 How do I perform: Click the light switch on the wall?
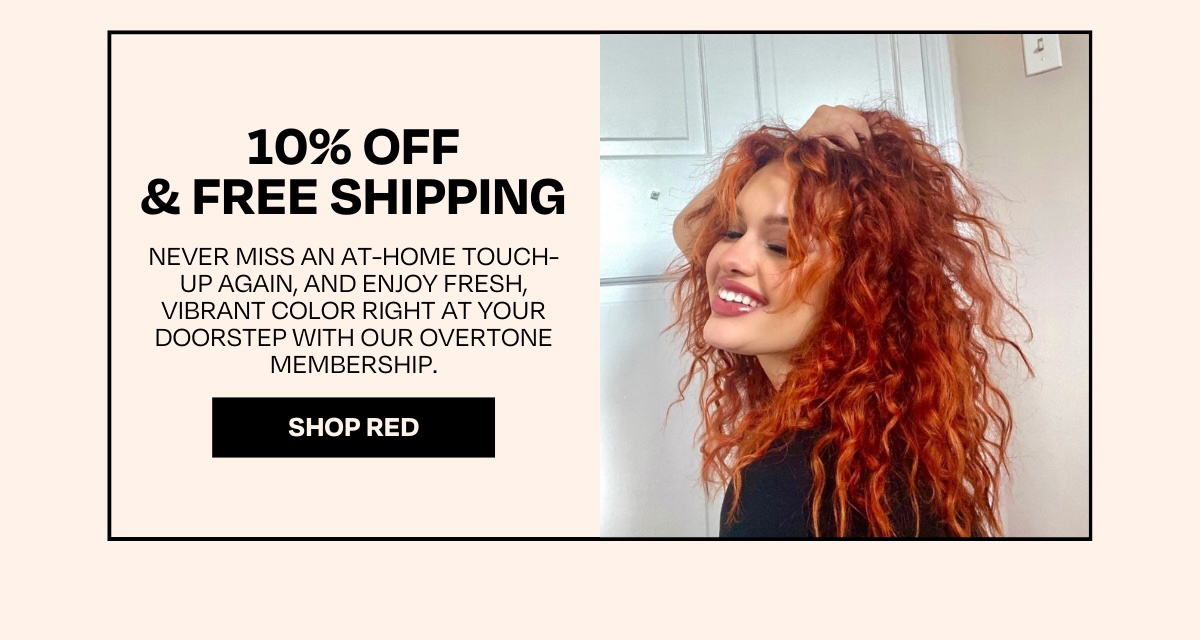1041,53
